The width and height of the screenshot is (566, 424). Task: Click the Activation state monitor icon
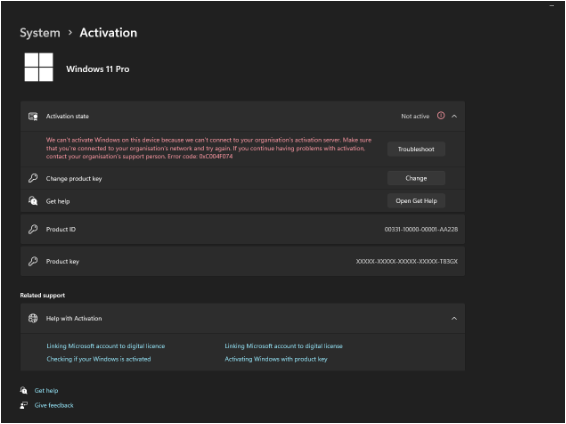(33, 116)
